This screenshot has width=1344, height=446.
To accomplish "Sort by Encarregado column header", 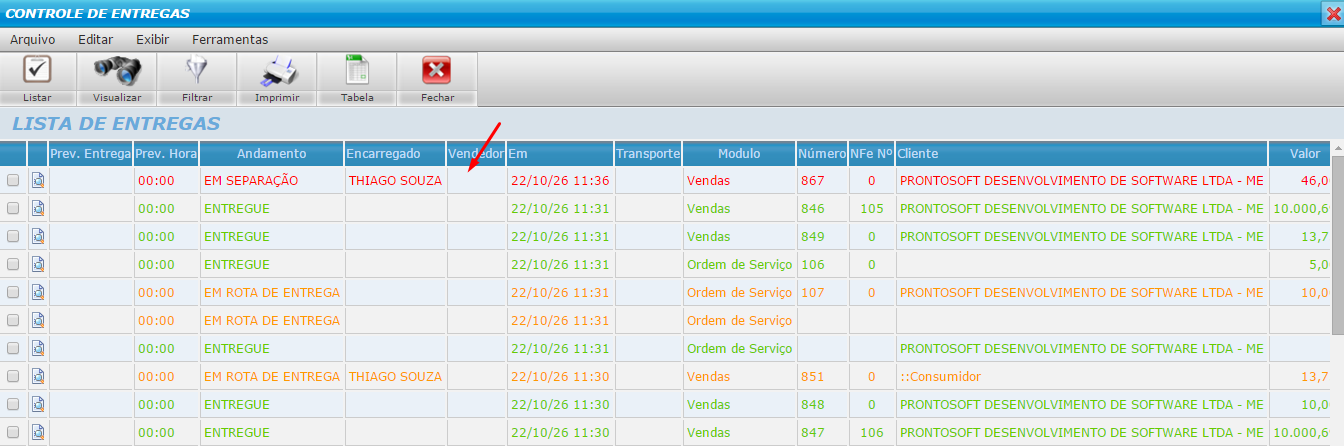I will [395, 154].
